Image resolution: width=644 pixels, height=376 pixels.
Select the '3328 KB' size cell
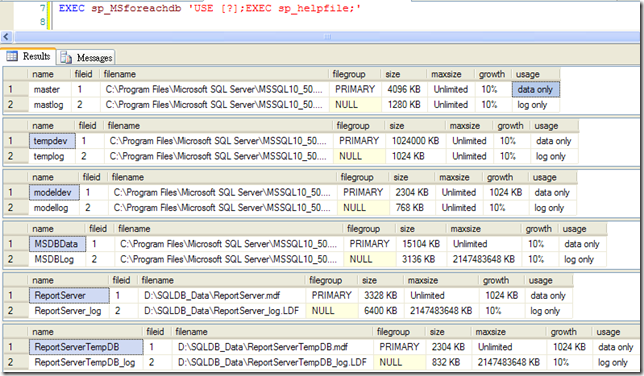[x=381, y=295]
